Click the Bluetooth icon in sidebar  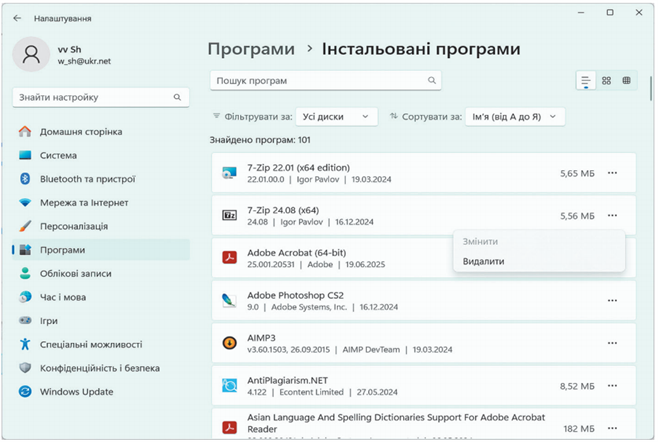click(25, 179)
